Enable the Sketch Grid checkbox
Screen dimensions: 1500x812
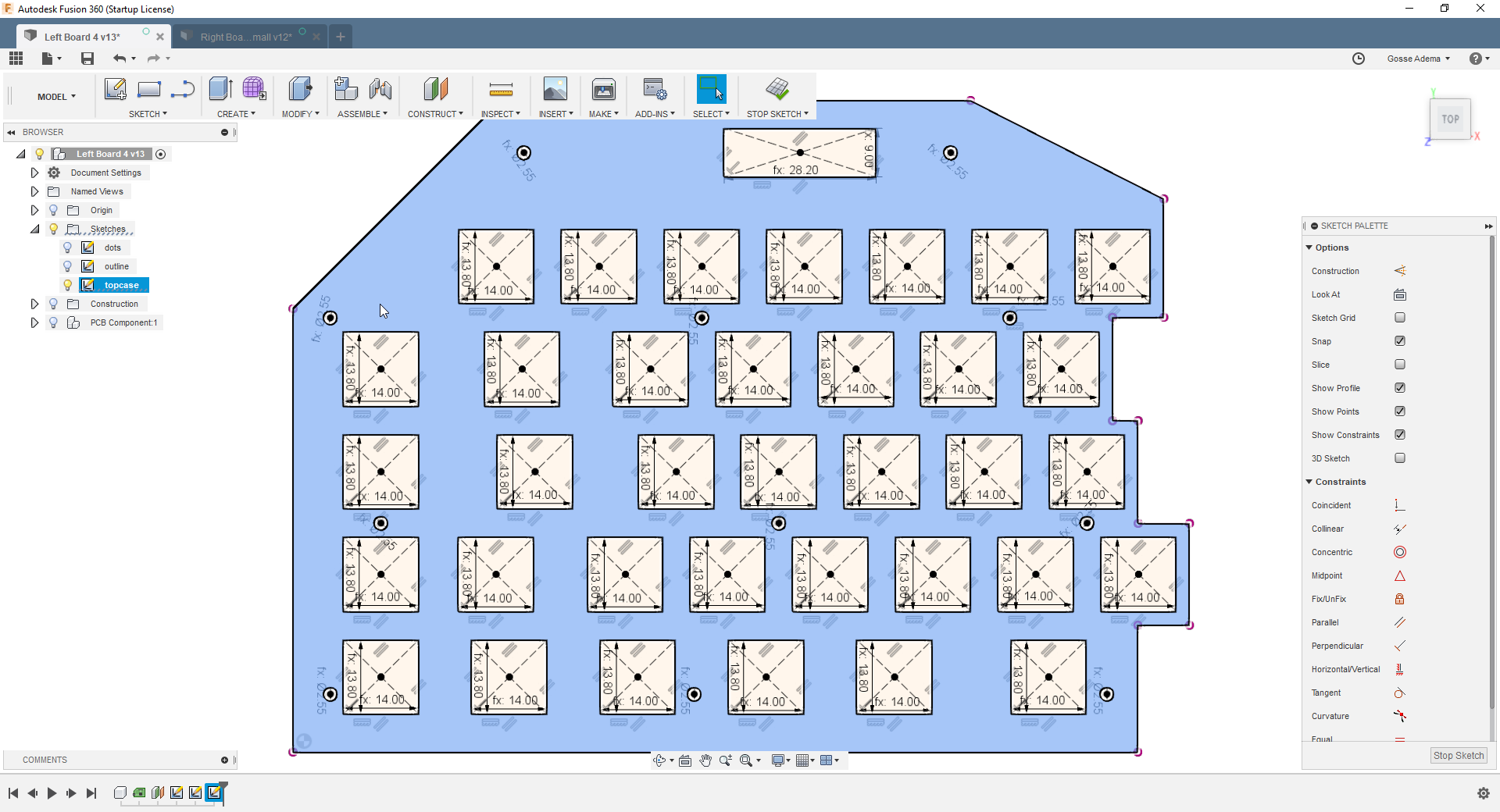point(1400,318)
